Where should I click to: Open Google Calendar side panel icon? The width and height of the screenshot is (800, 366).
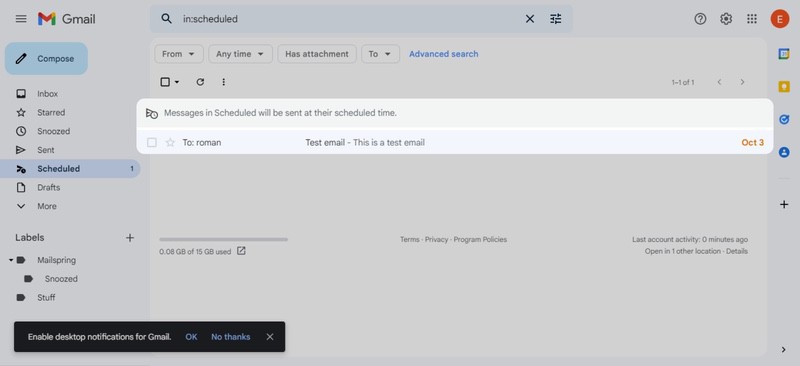(x=784, y=54)
